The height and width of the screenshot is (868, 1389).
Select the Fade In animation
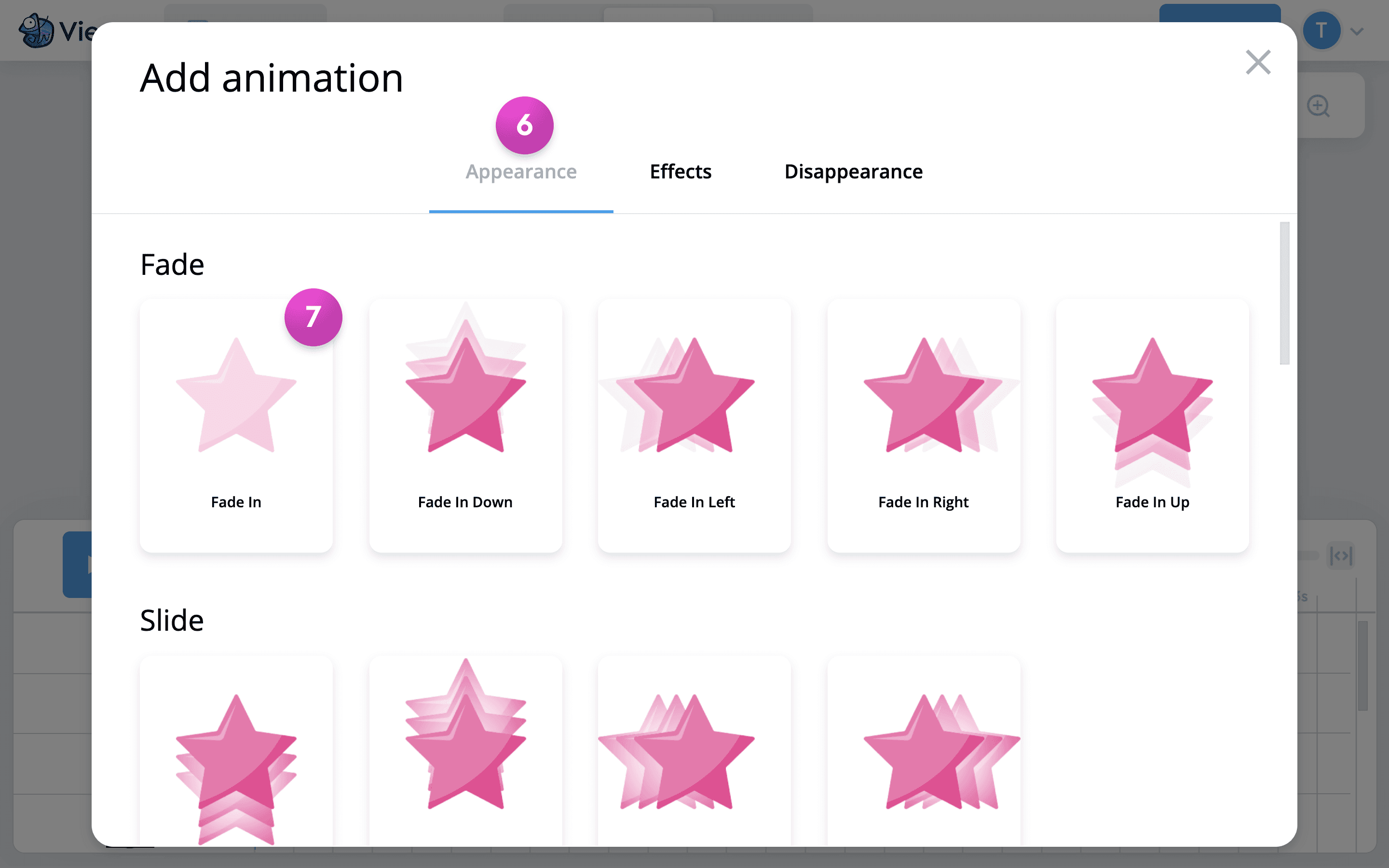236,425
